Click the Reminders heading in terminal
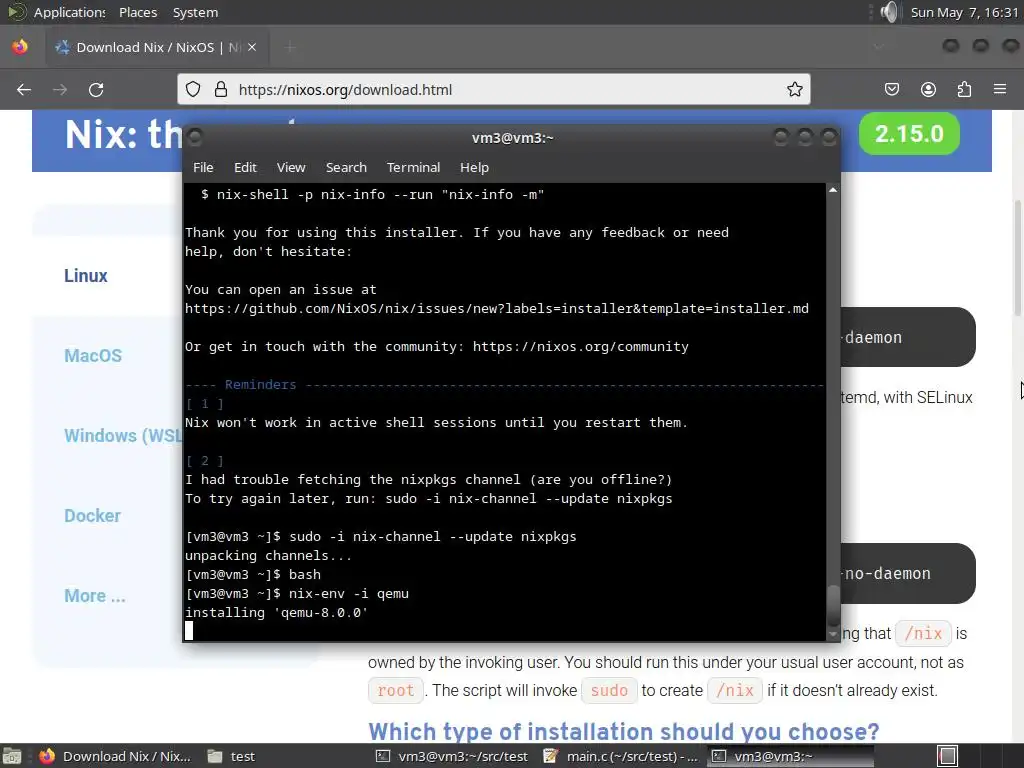Image resolution: width=1024 pixels, height=768 pixels. coord(260,385)
